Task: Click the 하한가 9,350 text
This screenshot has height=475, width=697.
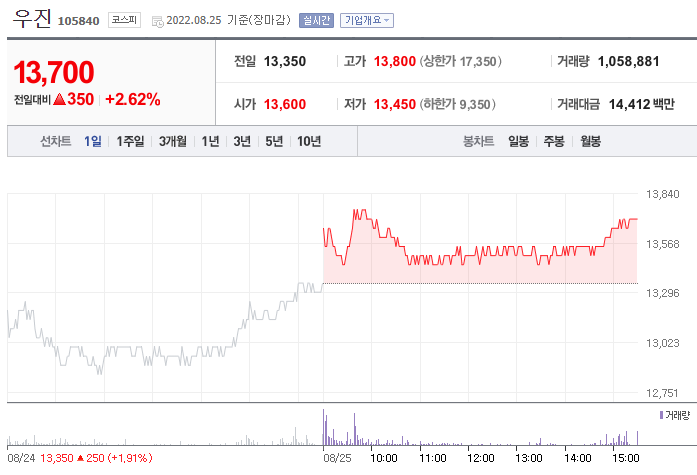Action: (x=457, y=104)
